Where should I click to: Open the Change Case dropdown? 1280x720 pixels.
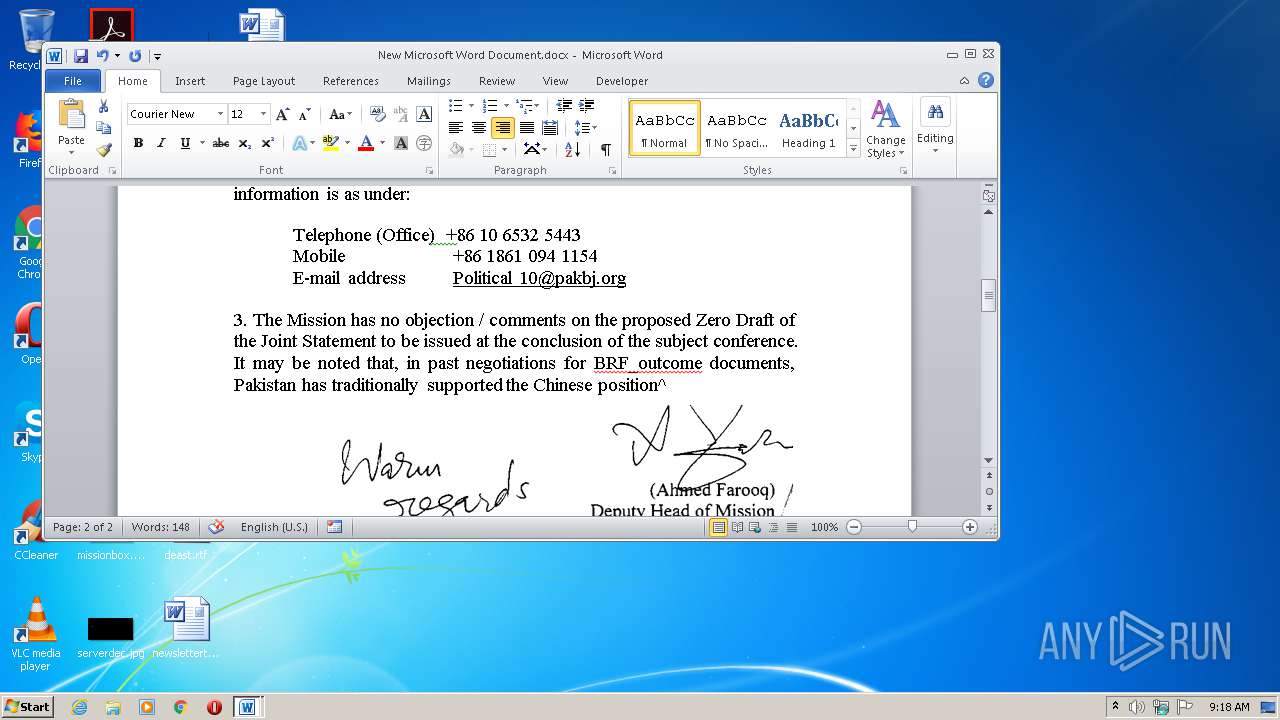click(341, 114)
